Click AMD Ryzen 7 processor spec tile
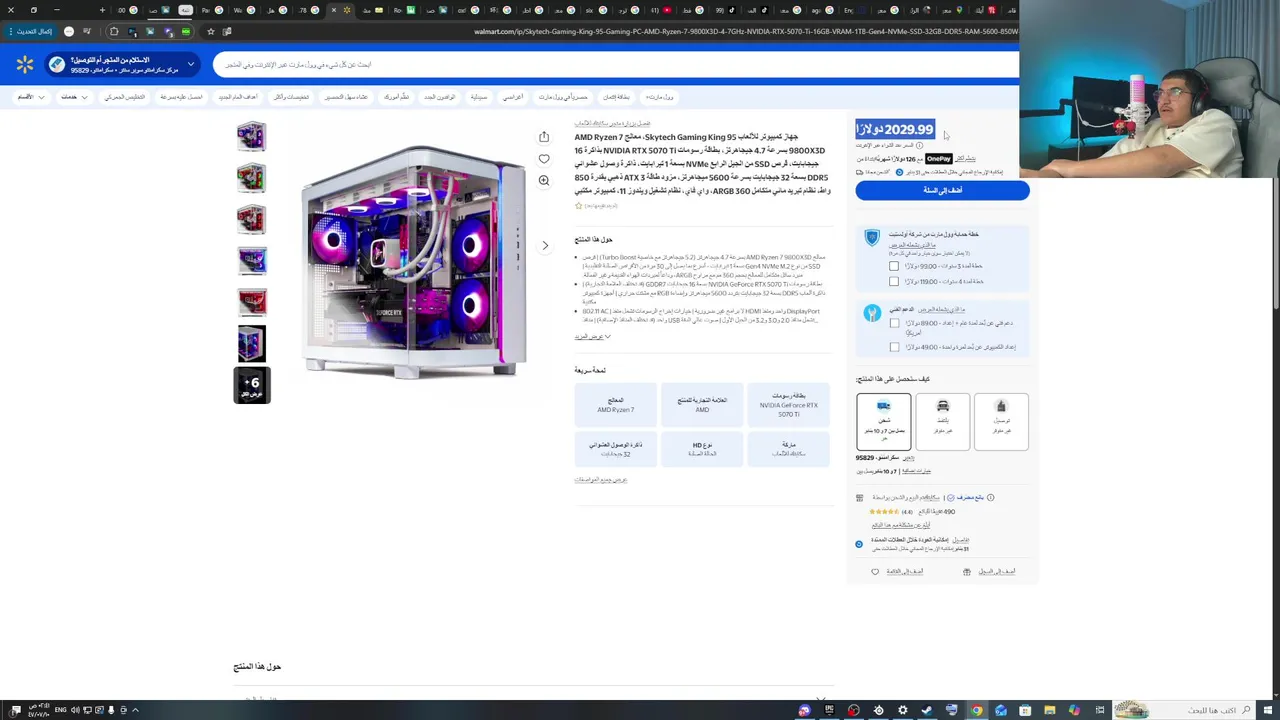Screen dimensions: 1280x720 [616, 405]
